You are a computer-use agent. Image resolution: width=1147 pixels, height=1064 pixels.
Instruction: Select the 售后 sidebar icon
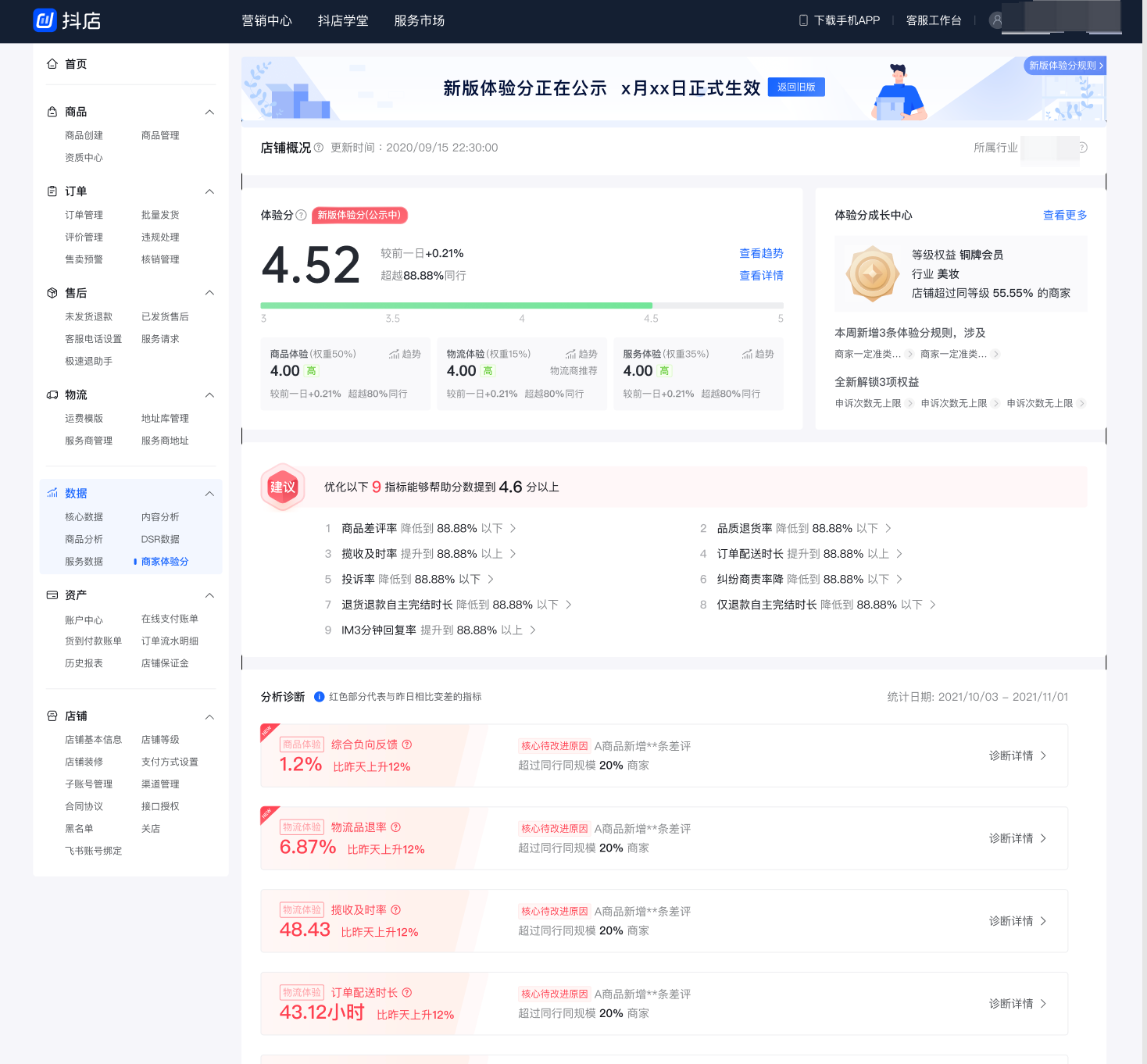pyautogui.click(x=52, y=292)
